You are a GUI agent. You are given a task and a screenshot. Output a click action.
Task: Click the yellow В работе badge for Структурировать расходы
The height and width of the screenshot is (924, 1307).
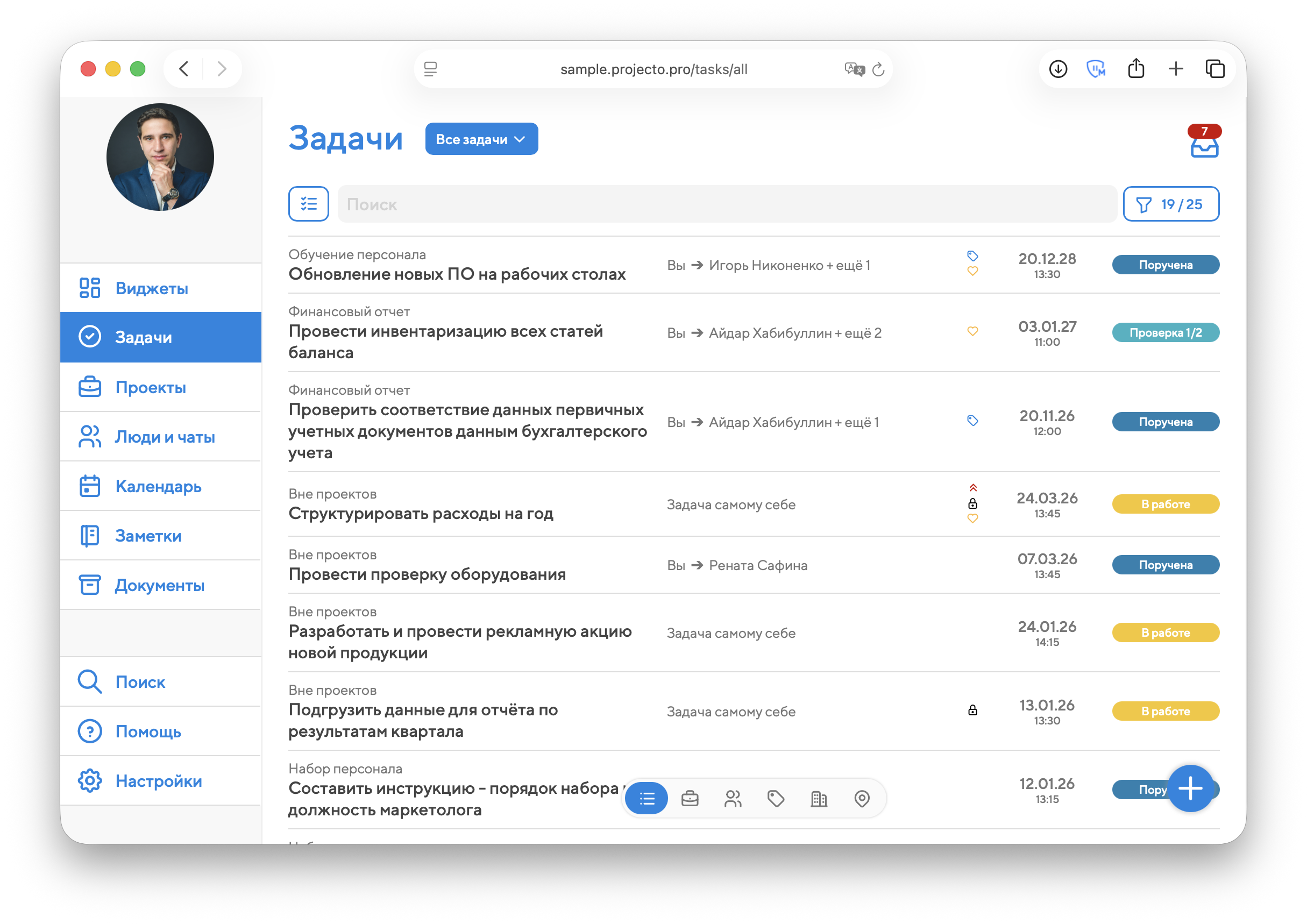(x=1165, y=504)
